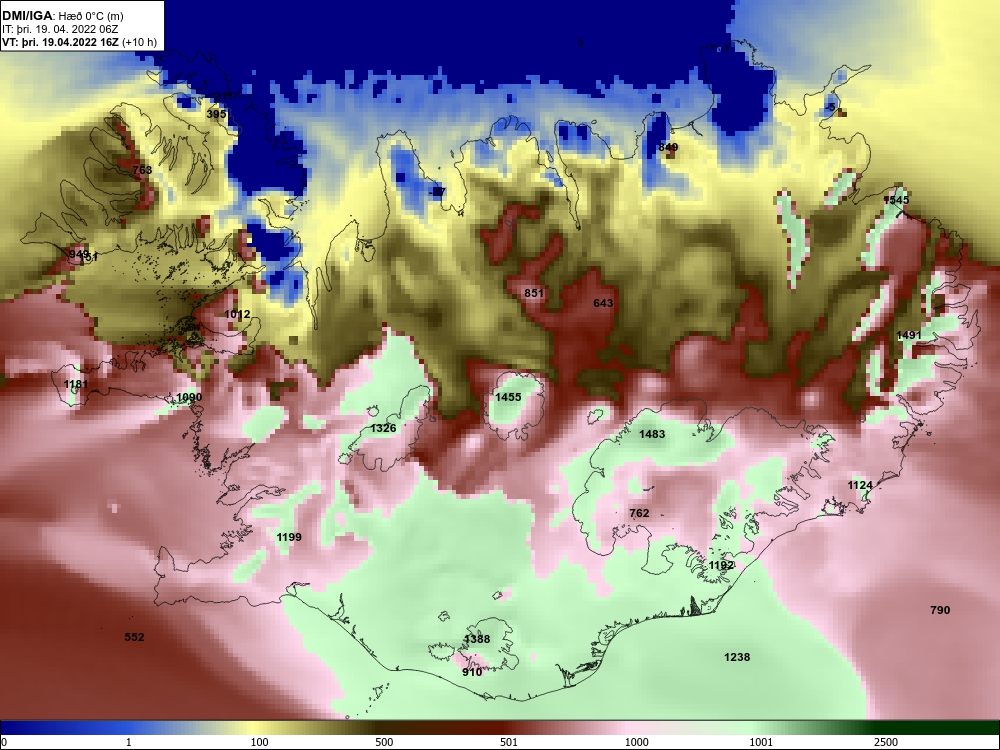This screenshot has width=1000, height=750.
Task: Click the 1238 value over the sea
Action: pos(737,656)
